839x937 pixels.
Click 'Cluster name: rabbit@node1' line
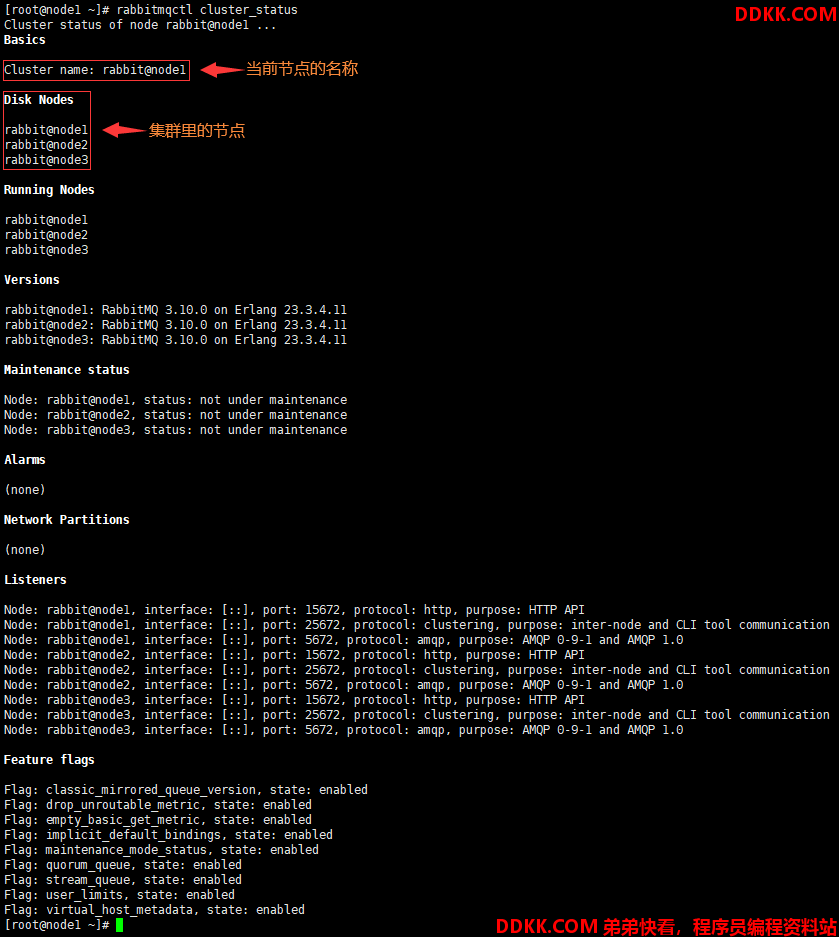point(96,70)
